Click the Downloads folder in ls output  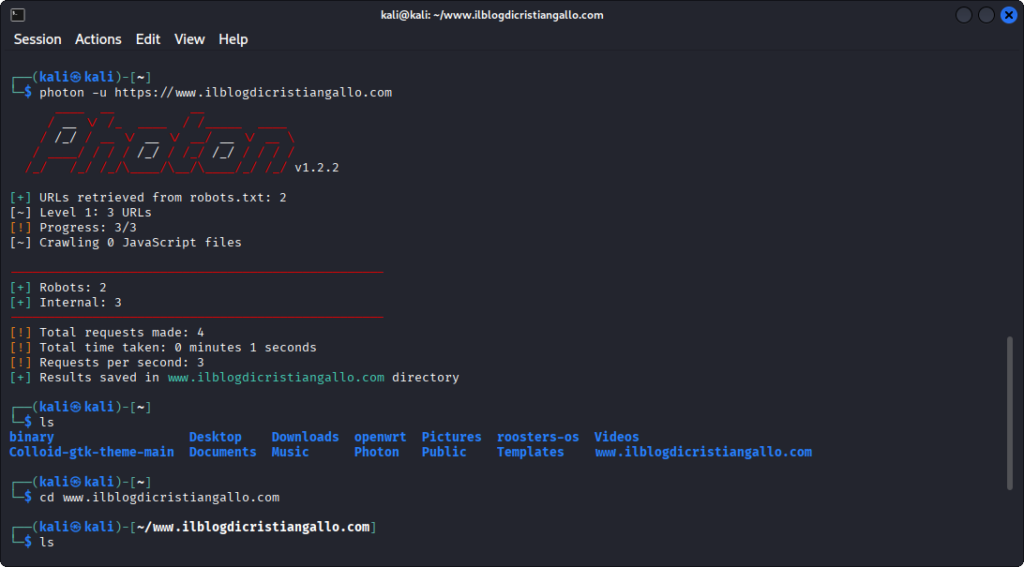click(305, 437)
